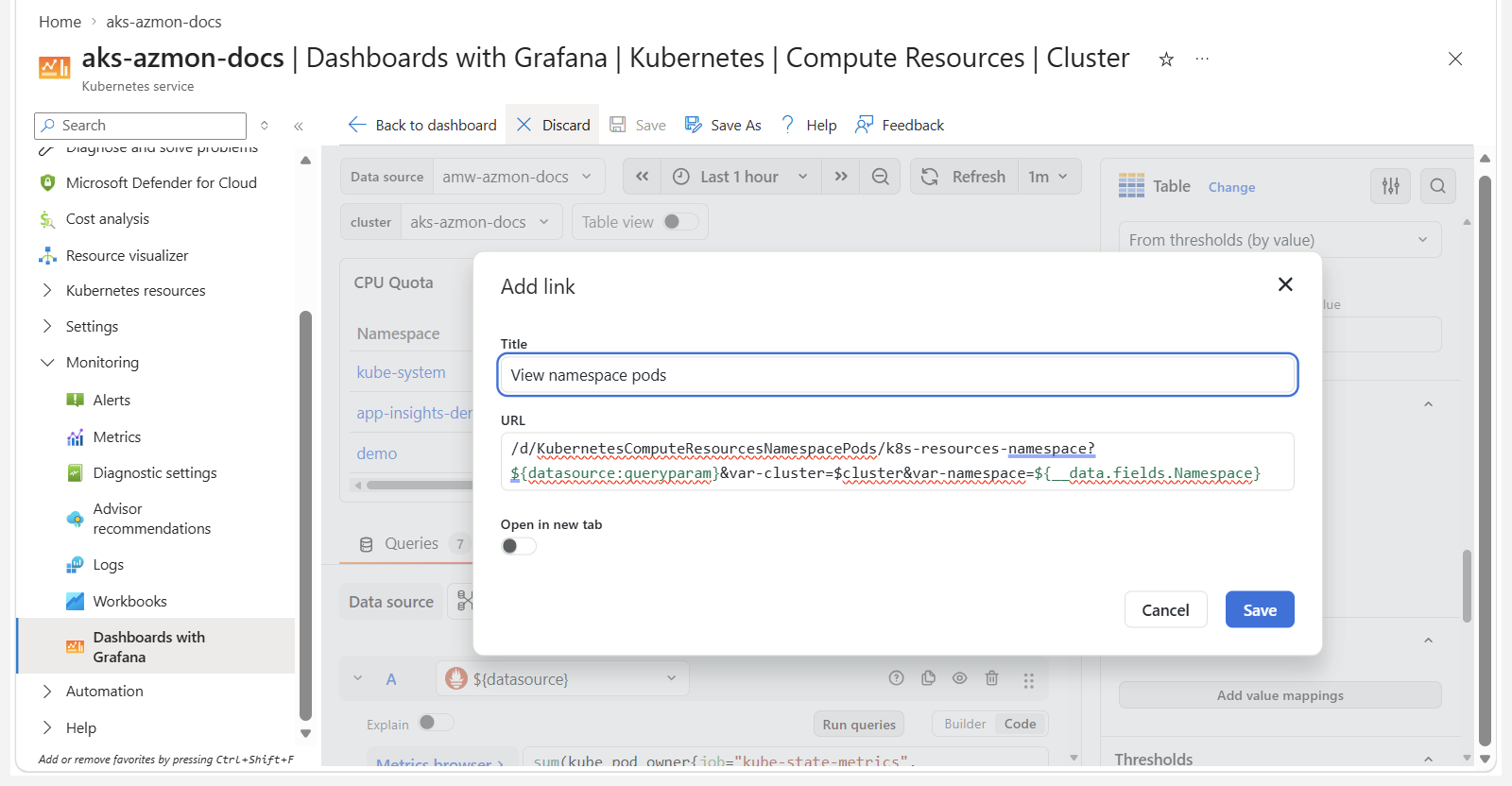Viewport: 1512px width, 786px height.
Task: Expand the Help section in sidebar
Action: tap(47, 727)
